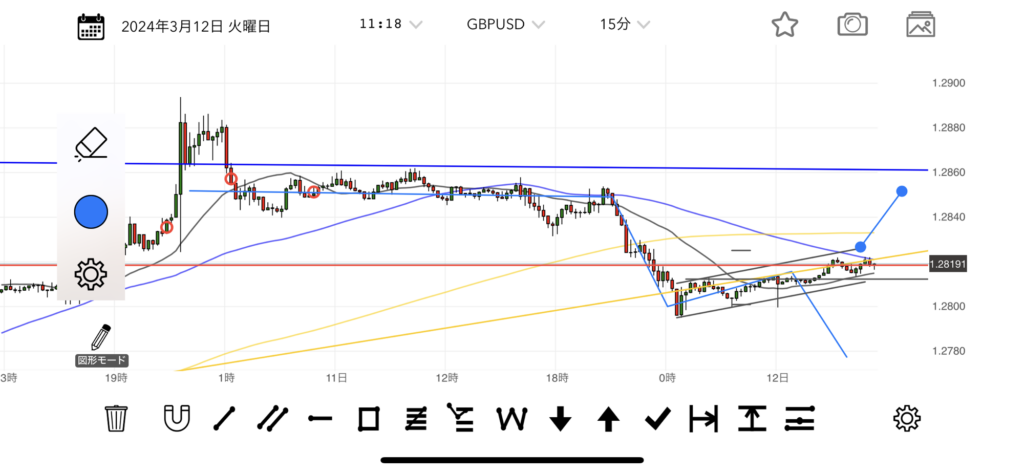Toggle the magnet snap mode
This screenshot has height=473, width=1024.
pos(176,419)
